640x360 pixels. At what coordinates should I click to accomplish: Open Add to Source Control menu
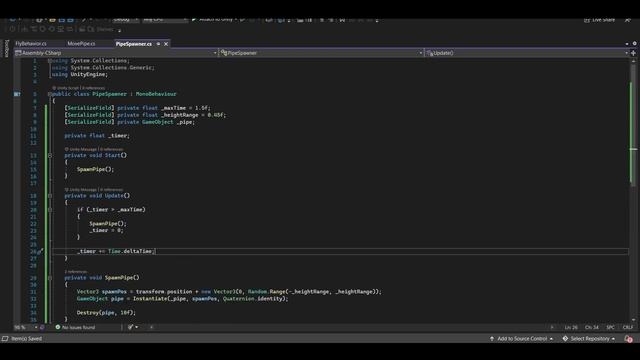pyautogui.click(x=522, y=339)
